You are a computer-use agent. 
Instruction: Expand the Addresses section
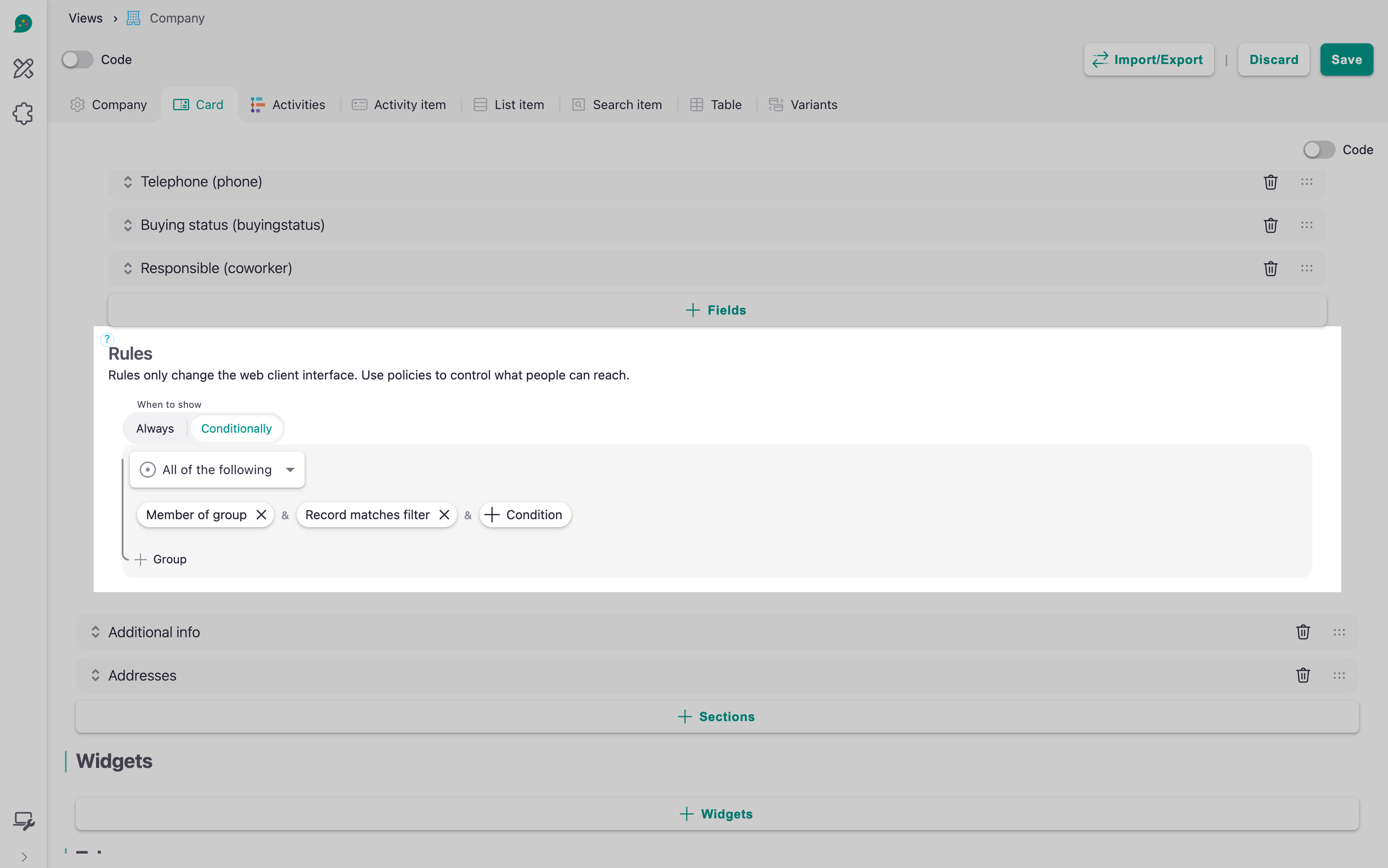coord(95,675)
